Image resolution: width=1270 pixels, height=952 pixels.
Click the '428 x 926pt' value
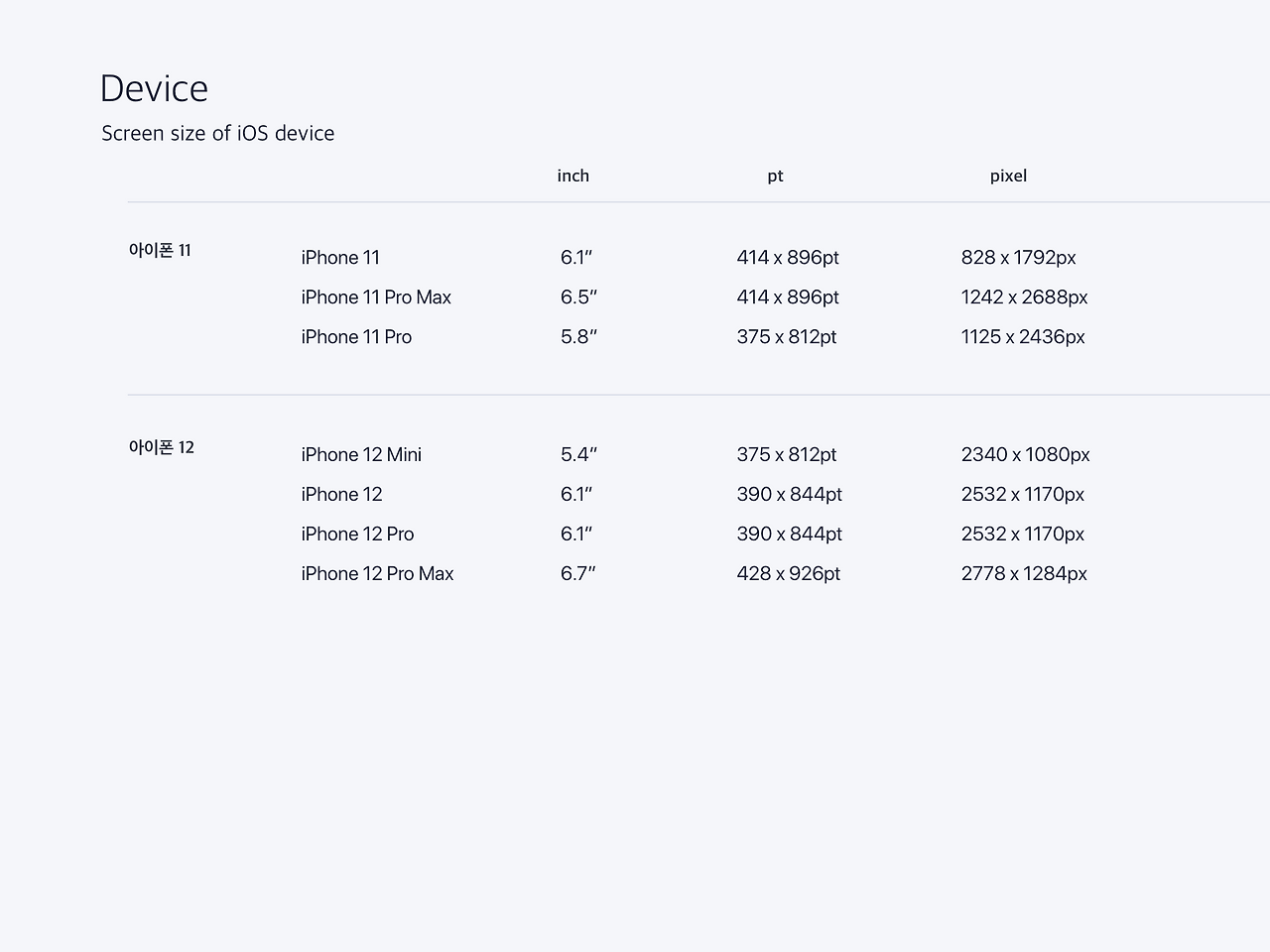pos(789,574)
